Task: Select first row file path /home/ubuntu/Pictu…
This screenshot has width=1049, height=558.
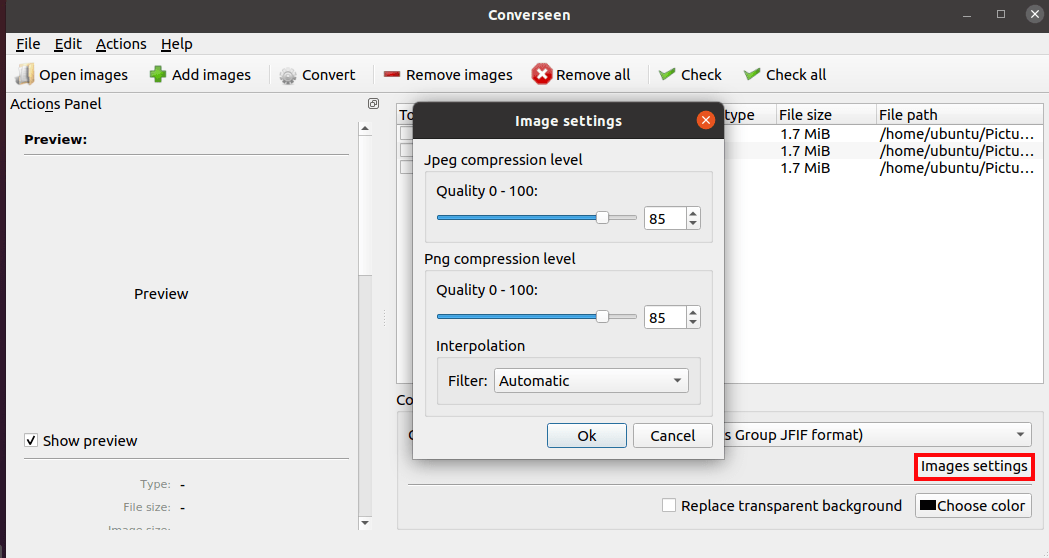Action: click(957, 134)
